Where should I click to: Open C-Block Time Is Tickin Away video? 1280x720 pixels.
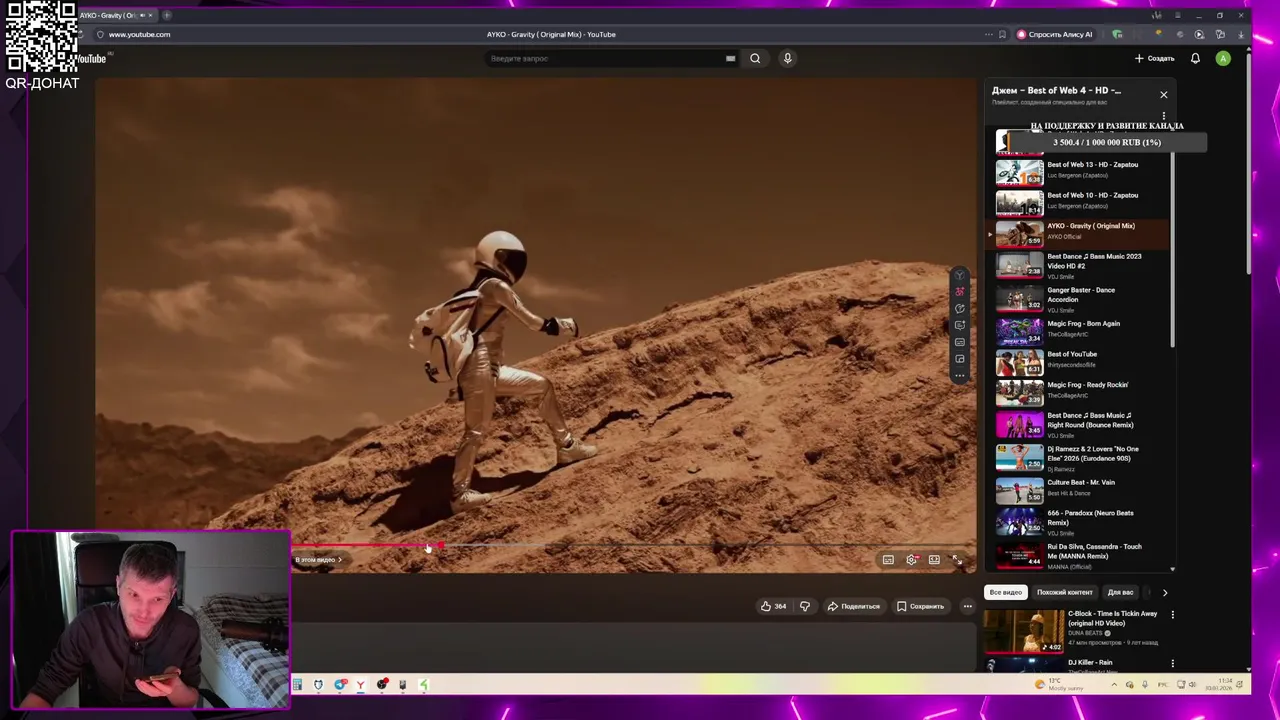[x=1072, y=630]
